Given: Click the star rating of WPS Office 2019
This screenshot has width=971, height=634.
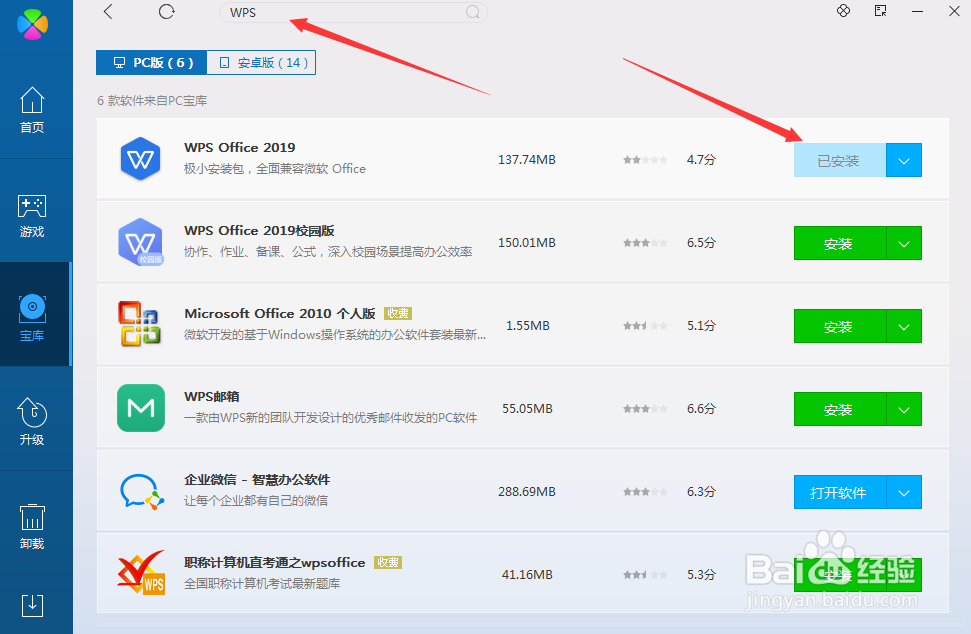Looking at the screenshot, I should [645, 160].
